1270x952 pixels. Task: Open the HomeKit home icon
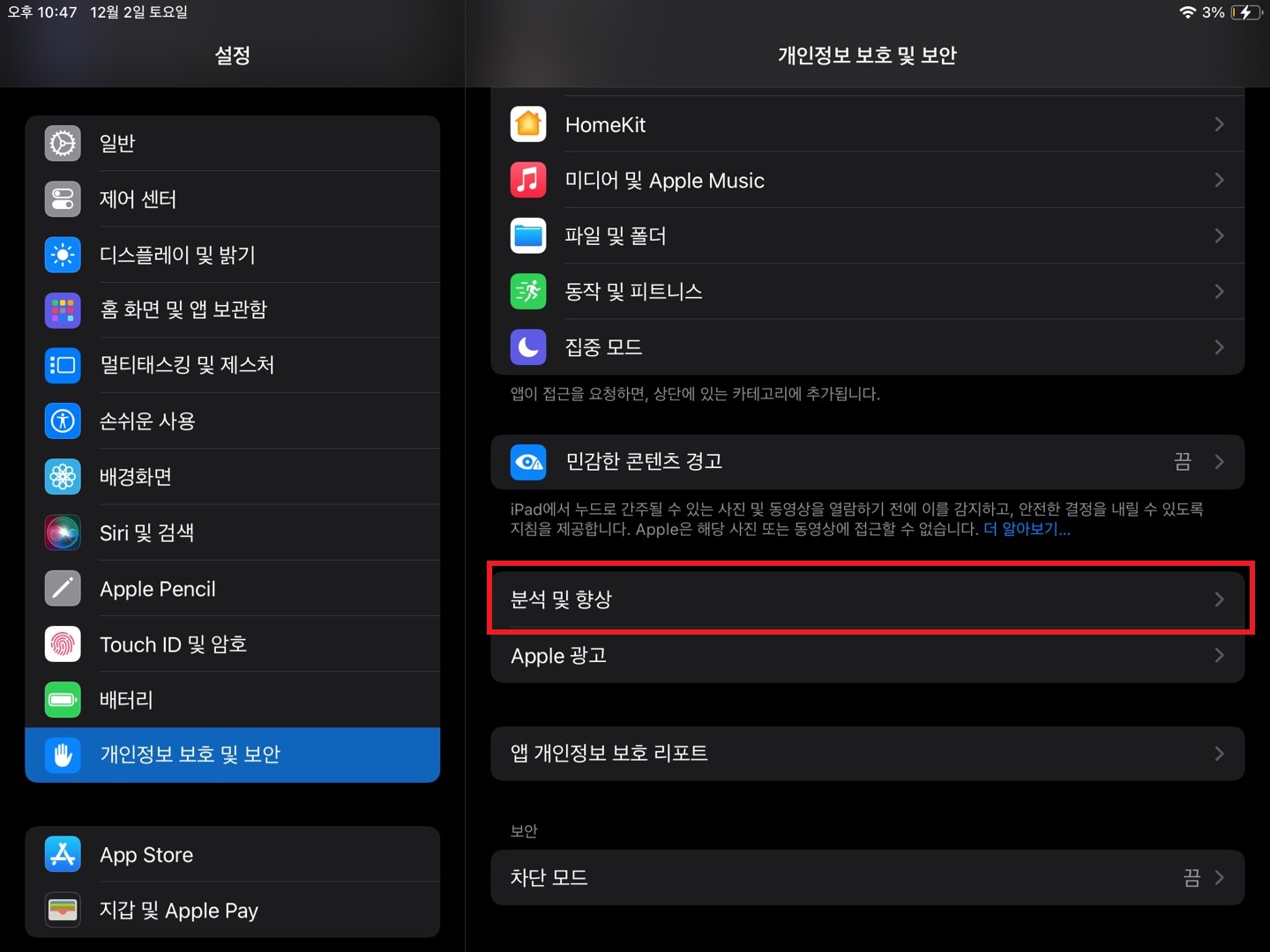pyautogui.click(x=527, y=124)
